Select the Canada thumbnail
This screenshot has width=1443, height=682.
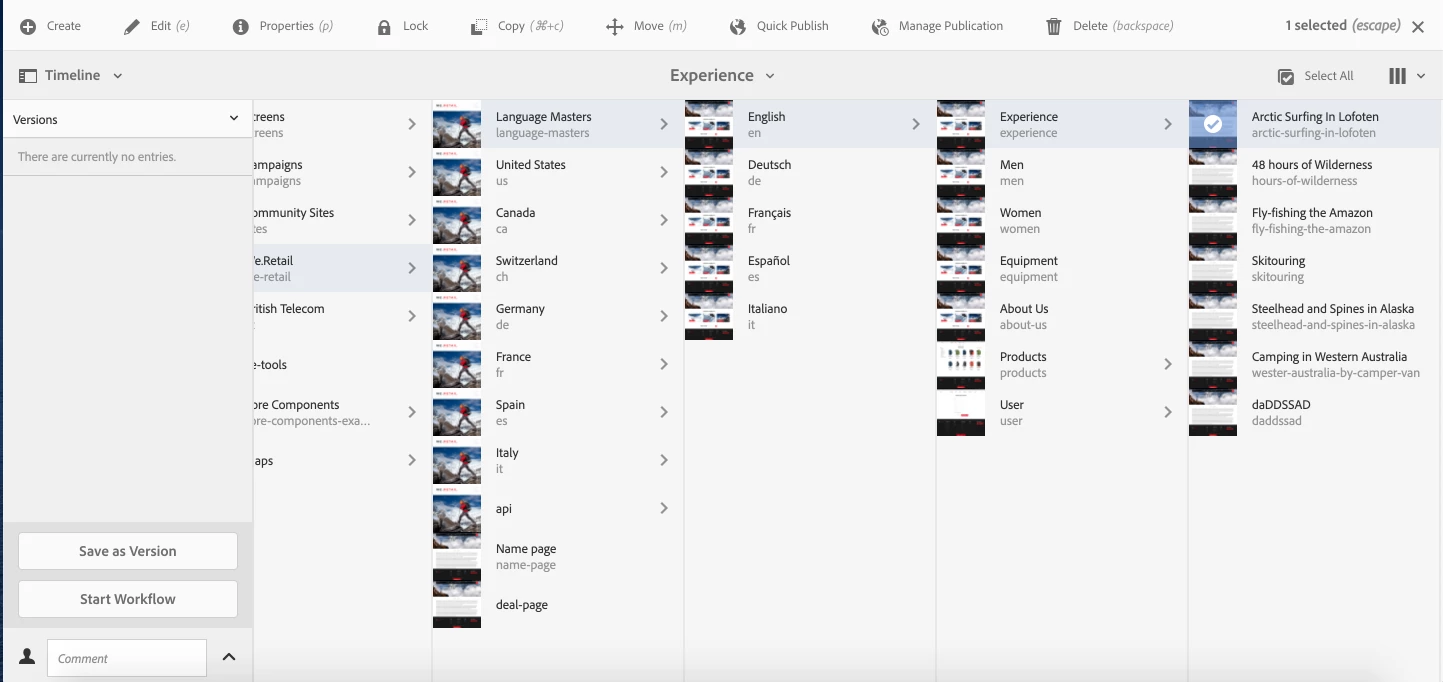457,220
